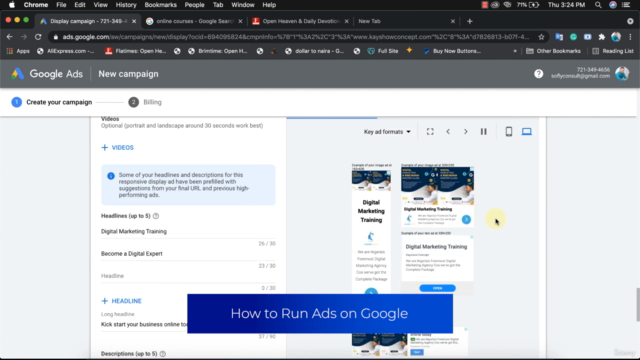Open the Bookmarks menu
Viewport: 640px width, 360px height.
(160, 5)
